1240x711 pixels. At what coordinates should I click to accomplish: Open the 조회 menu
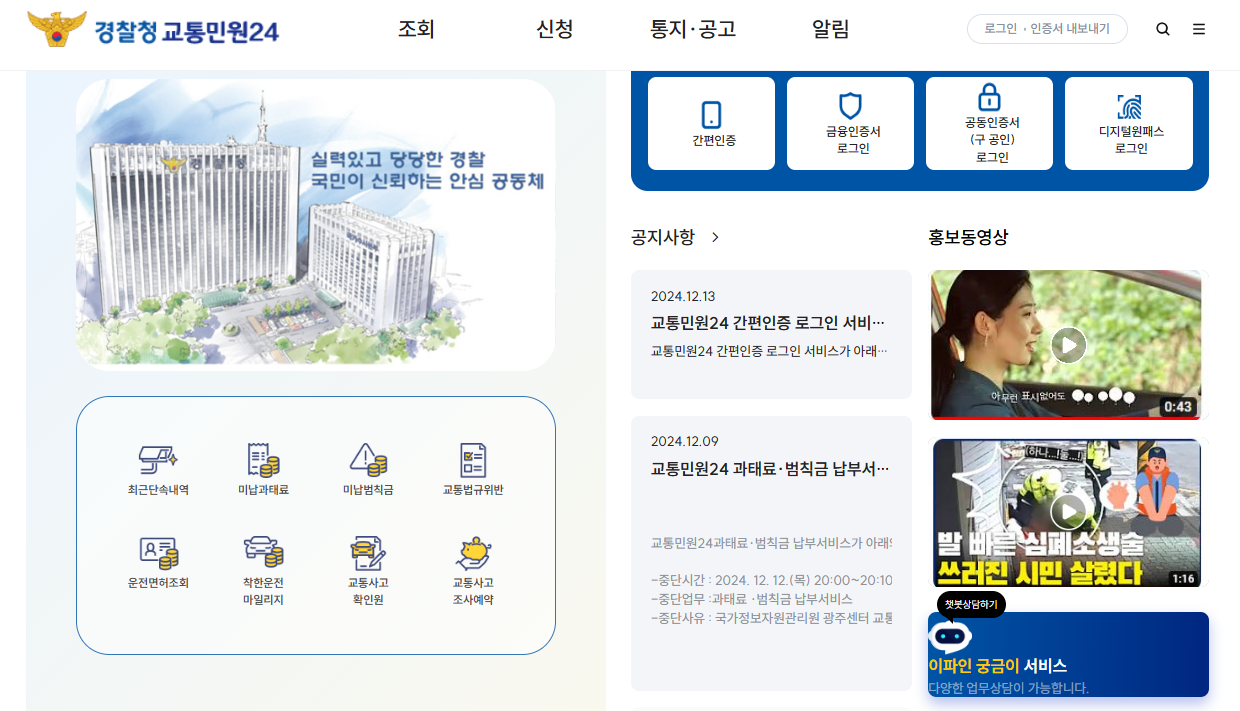click(x=416, y=30)
